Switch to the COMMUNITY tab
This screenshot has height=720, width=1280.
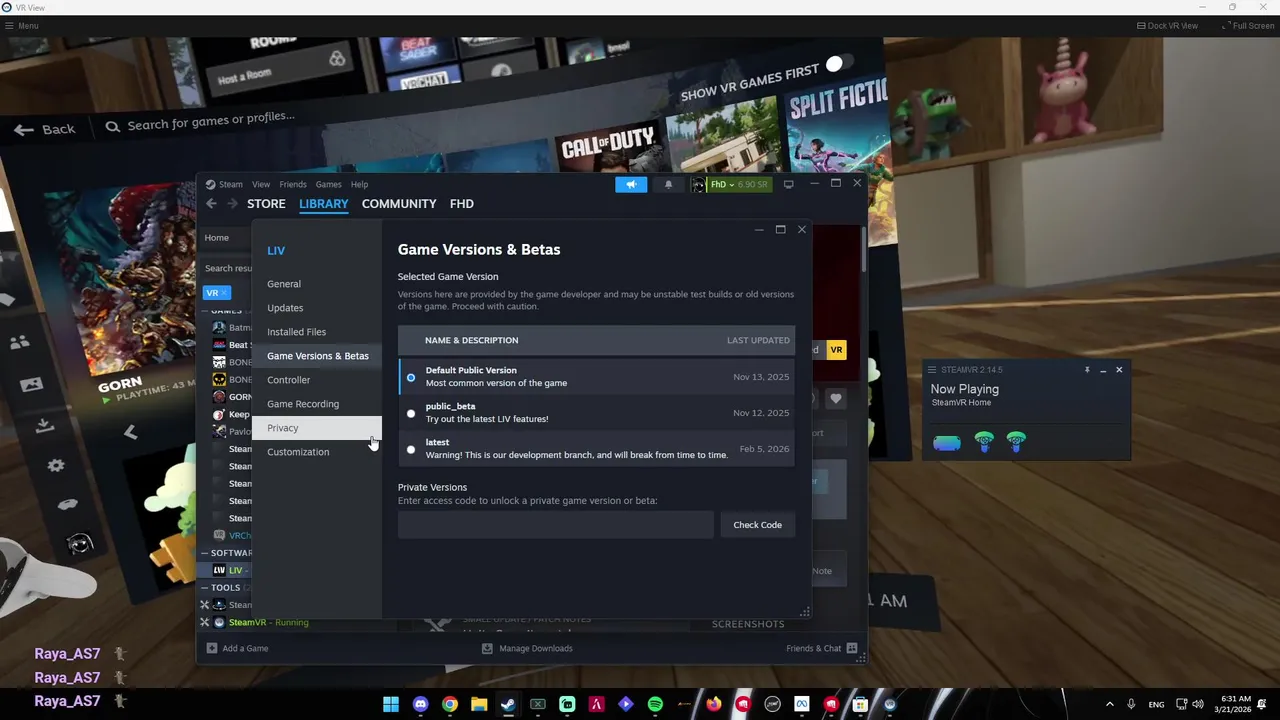(399, 204)
